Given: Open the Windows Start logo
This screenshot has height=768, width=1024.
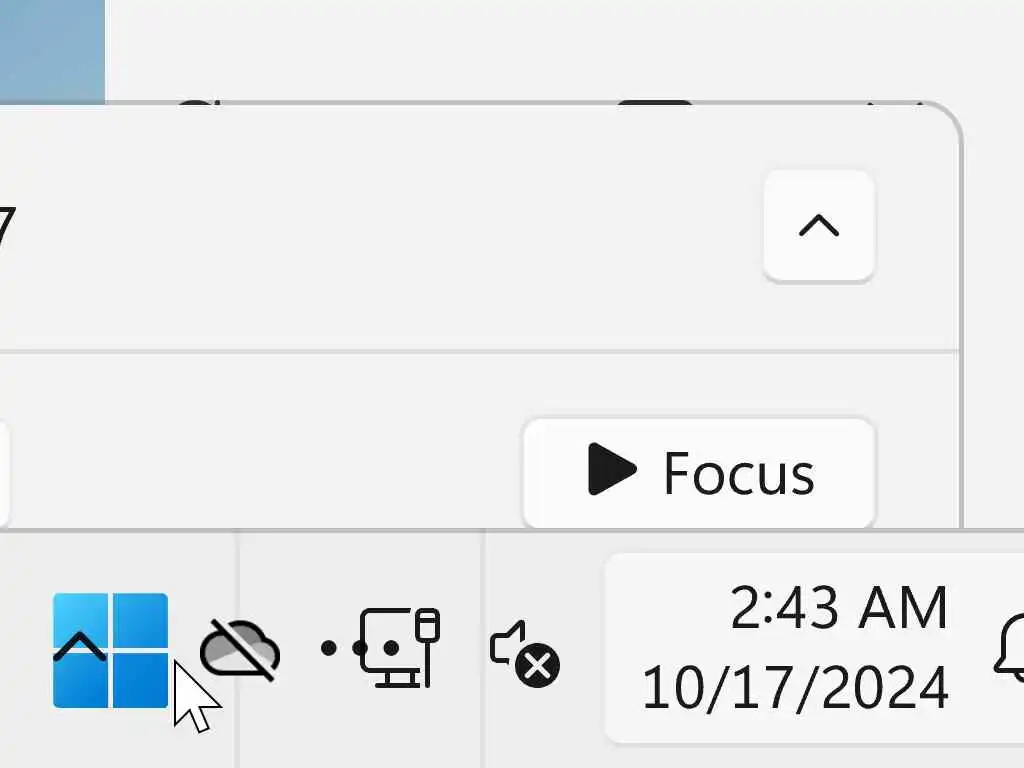Looking at the screenshot, I should (110, 650).
